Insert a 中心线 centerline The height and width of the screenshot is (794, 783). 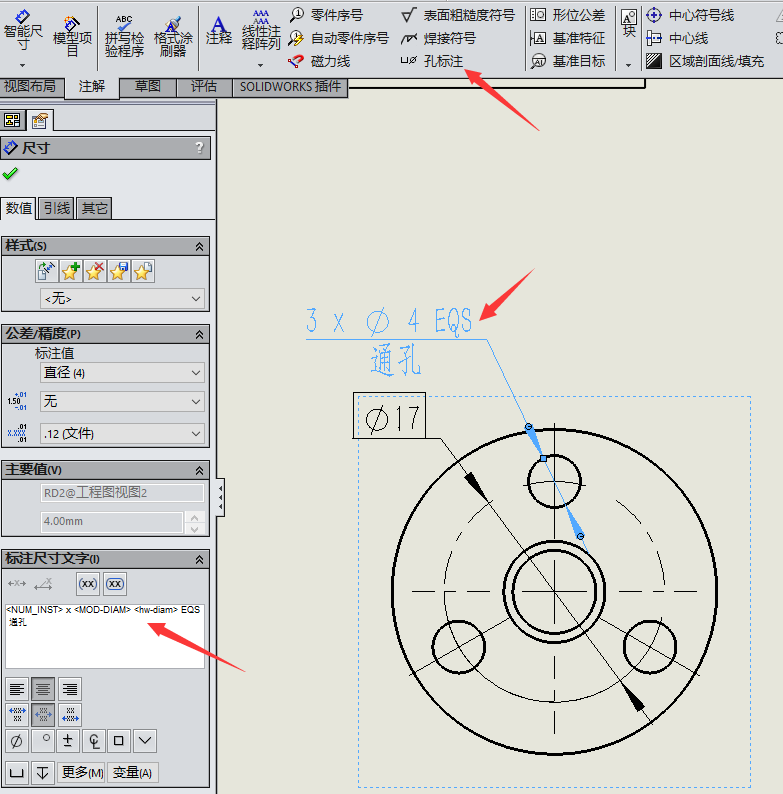[677, 38]
